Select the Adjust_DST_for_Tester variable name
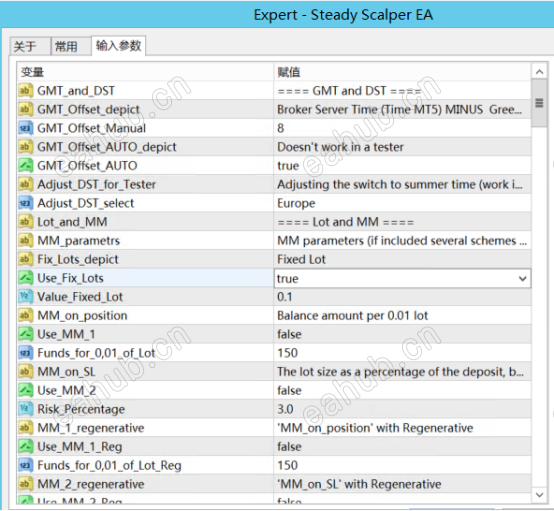Screen dimensions: 554x511 (x=97, y=184)
